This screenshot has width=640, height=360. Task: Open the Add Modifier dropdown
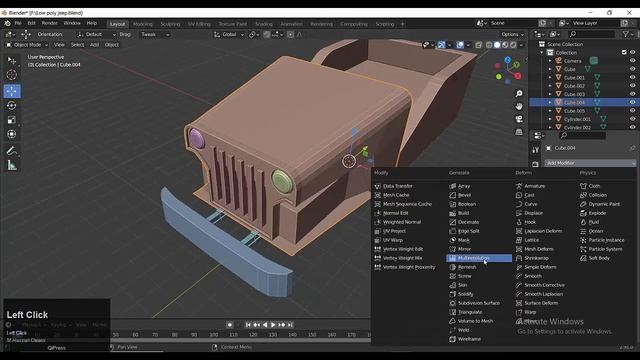tap(590, 163)
